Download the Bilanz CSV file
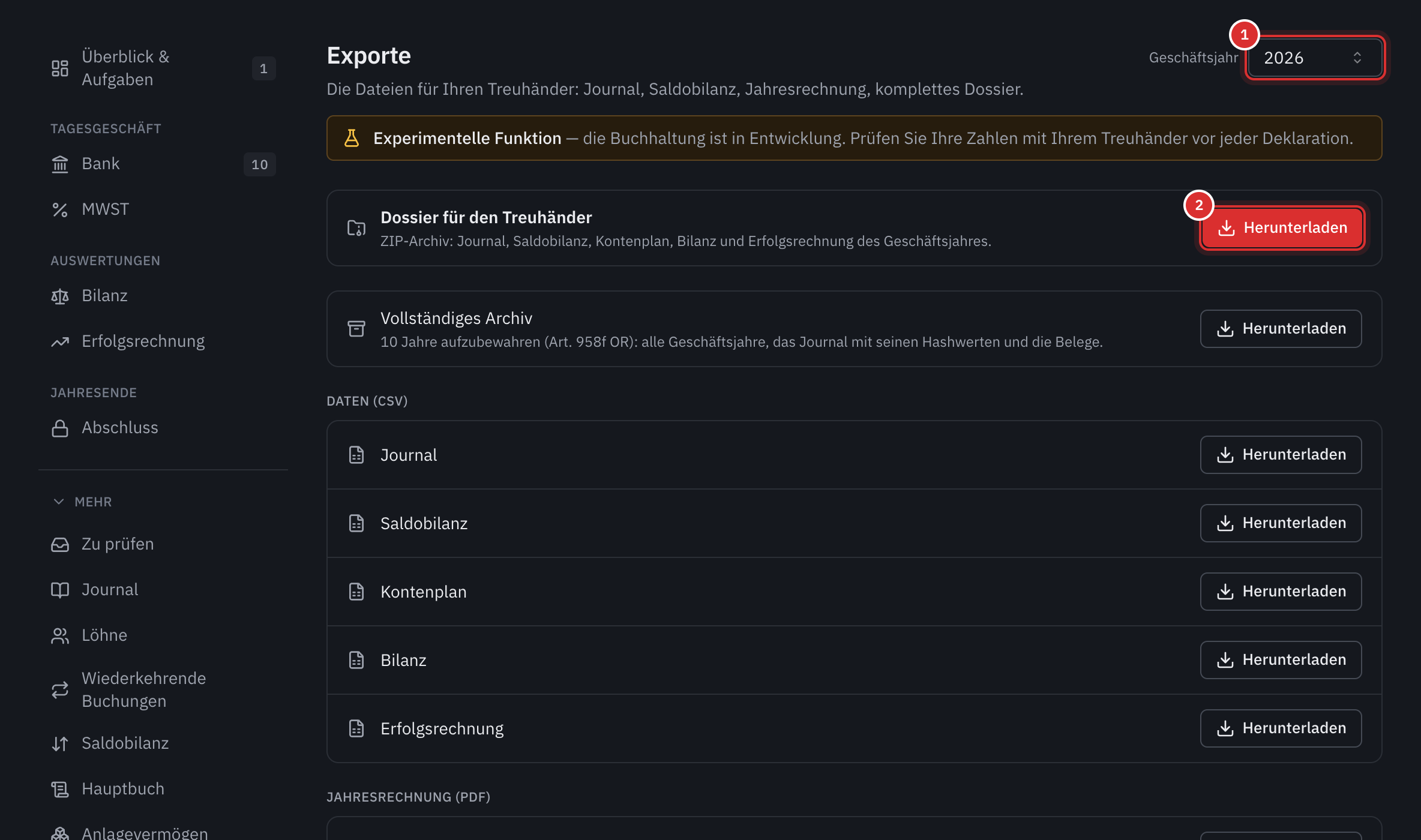The image size is (1421, 840). pyautogui.click(x=1281, y=660)
